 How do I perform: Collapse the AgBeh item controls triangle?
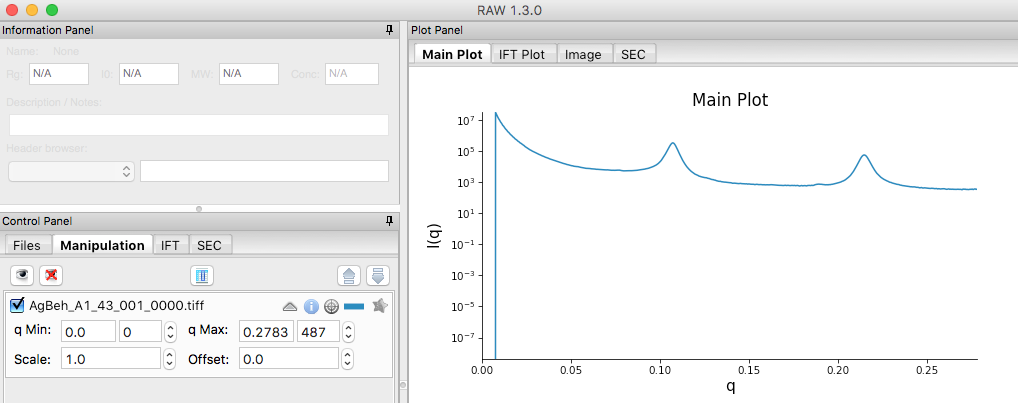pos(290,306)
